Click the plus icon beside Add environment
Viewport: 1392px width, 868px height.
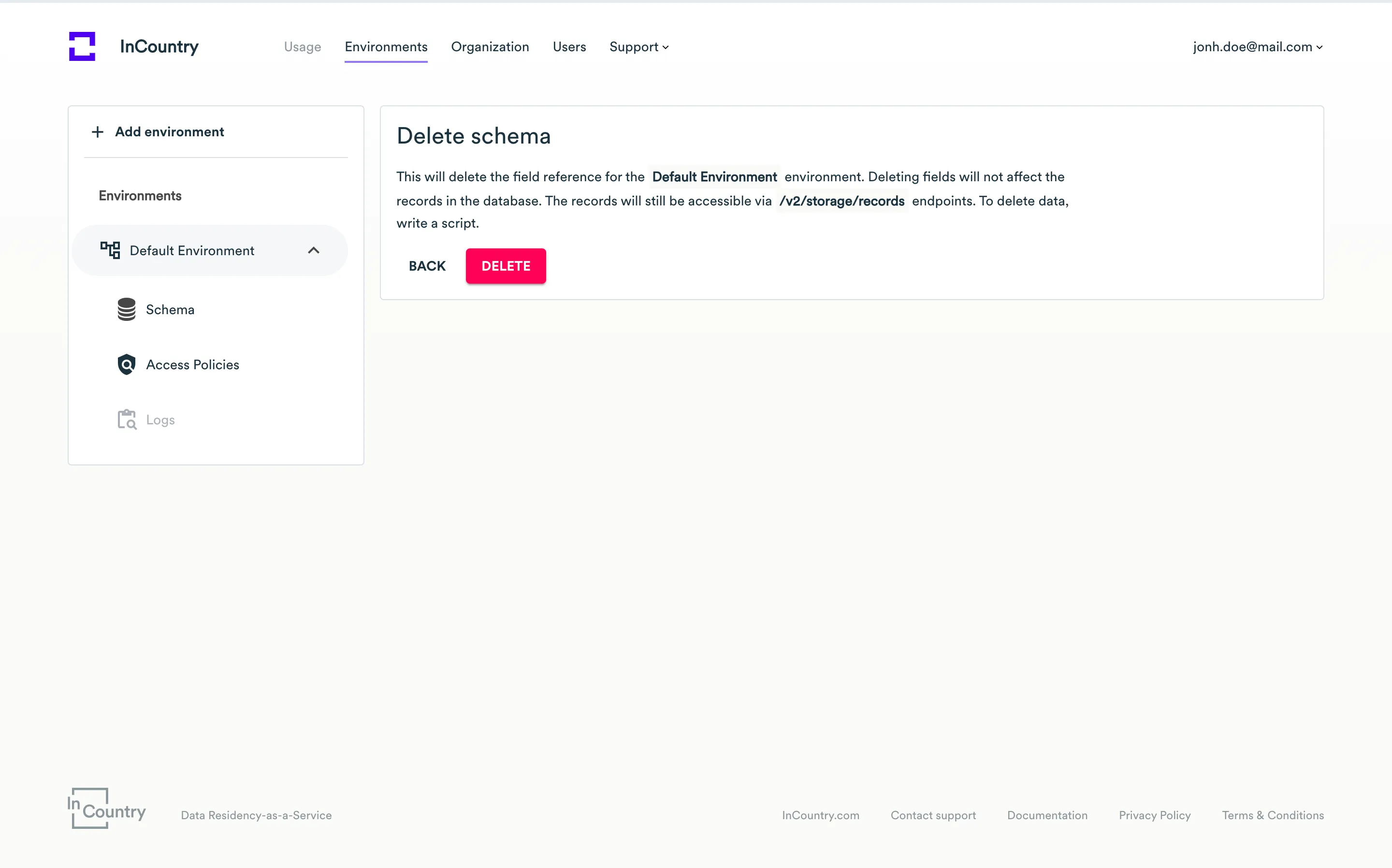coord(98,132)
